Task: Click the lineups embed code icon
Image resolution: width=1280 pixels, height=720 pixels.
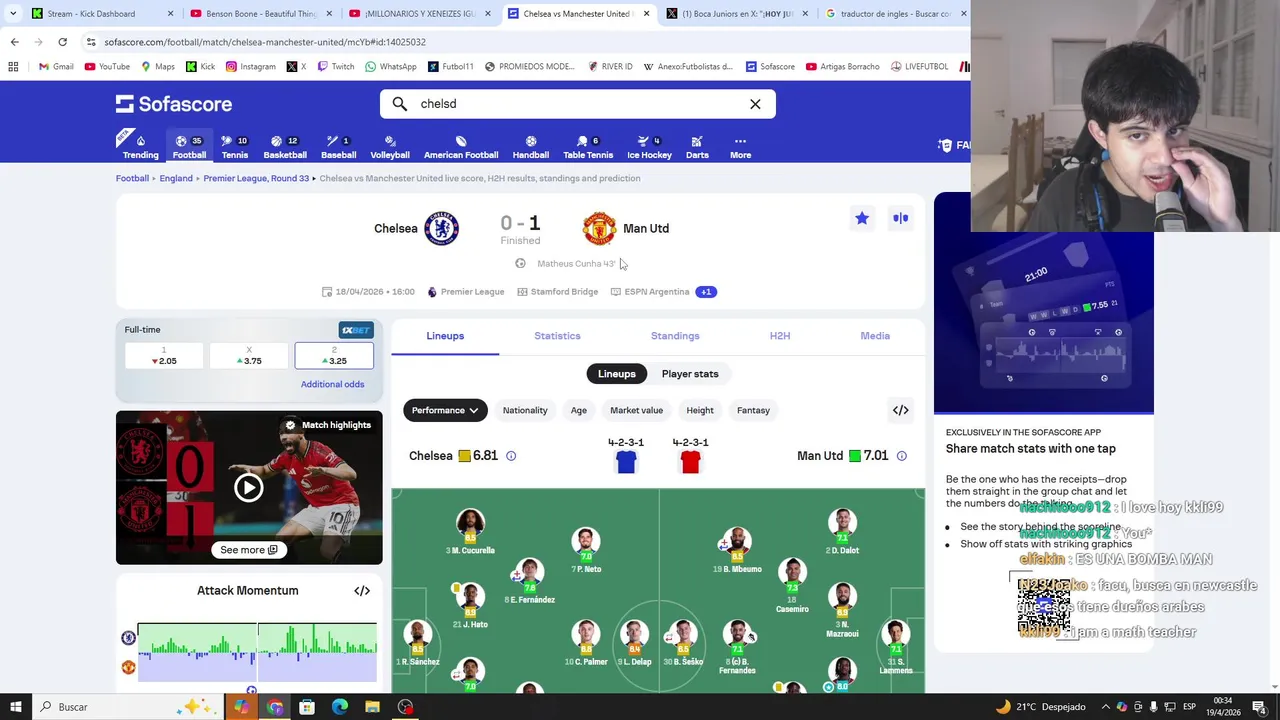Action: coord(901,410)
